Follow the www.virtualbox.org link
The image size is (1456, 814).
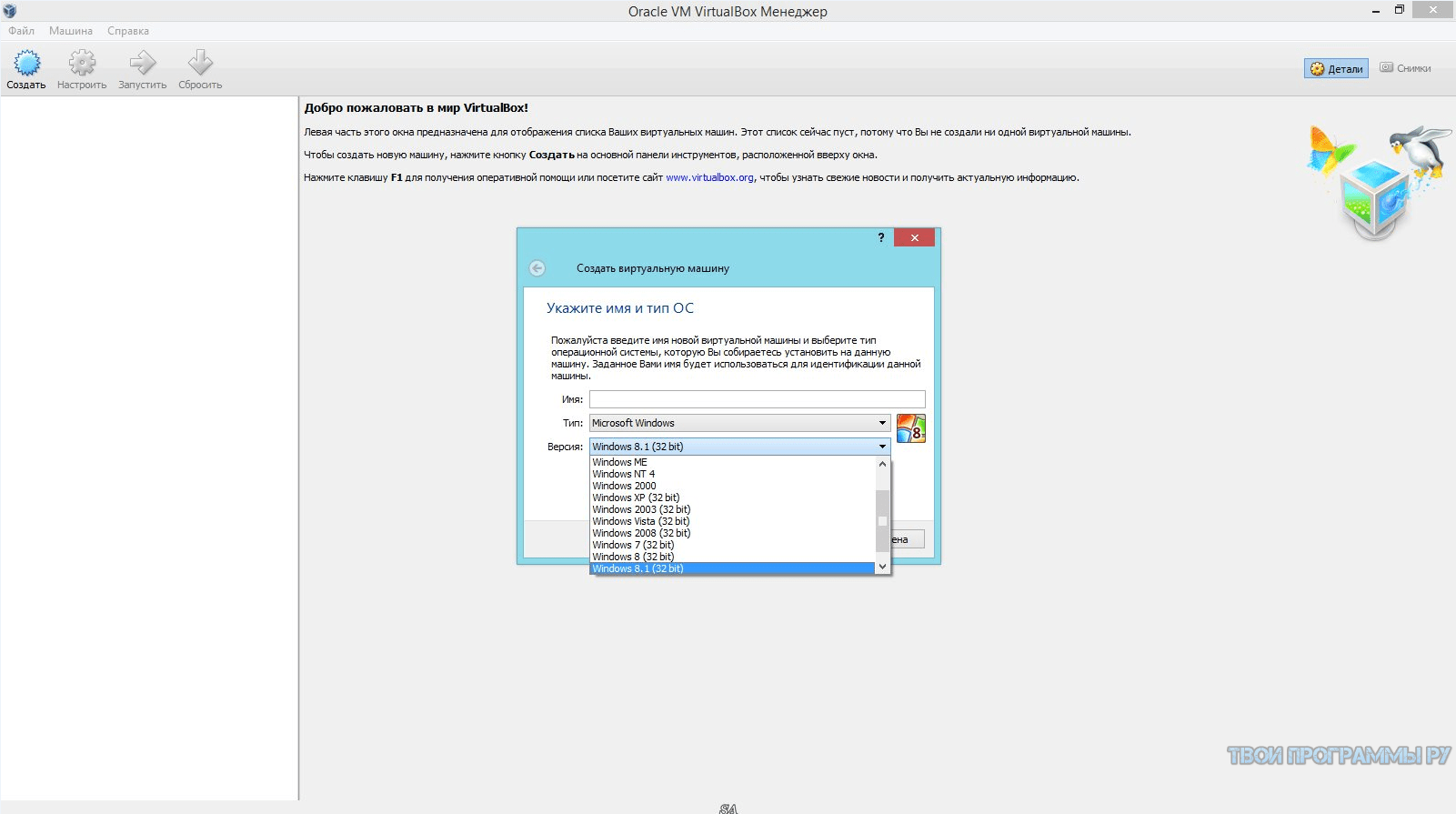coord(709,178)
